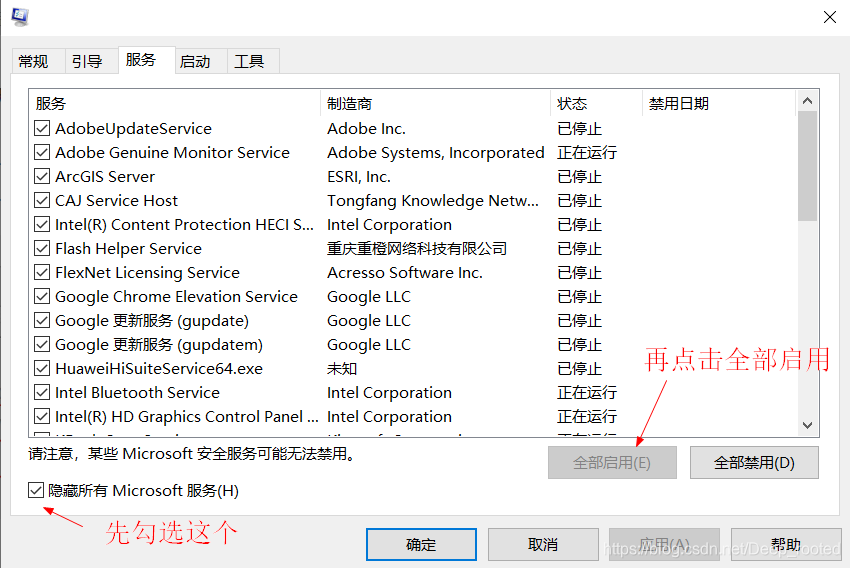Uncheck Google Chrome Elevation Service checkbox
This screenshot has height=568, width=850.
[42, 296]
